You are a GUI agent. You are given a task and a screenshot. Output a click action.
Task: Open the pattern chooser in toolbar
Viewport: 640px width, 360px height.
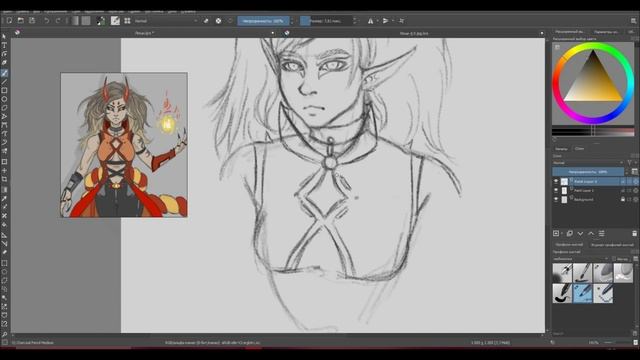(86, 20)
